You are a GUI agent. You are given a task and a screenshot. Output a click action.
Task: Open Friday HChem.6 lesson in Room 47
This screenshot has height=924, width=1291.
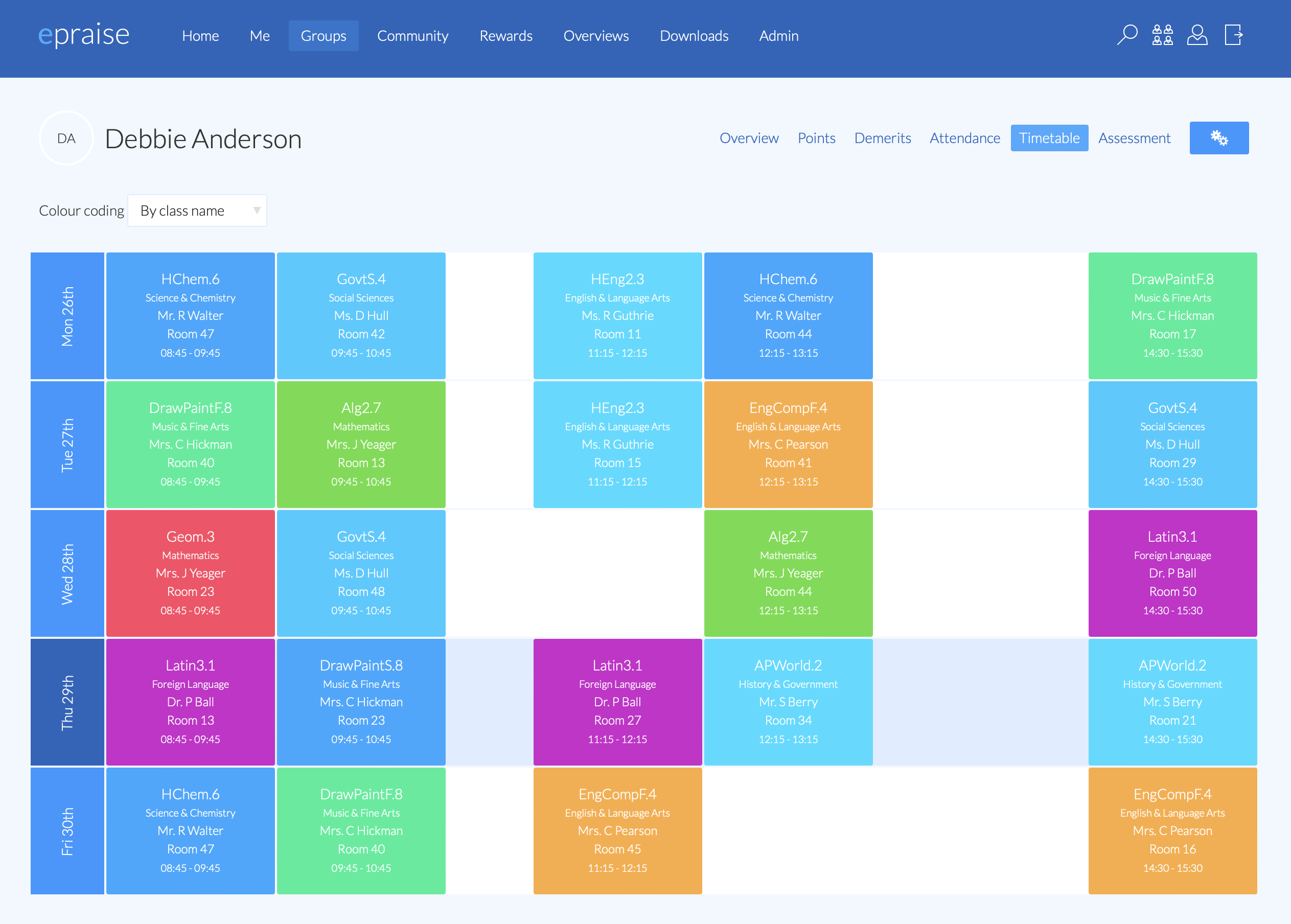(x=191, y=830)
